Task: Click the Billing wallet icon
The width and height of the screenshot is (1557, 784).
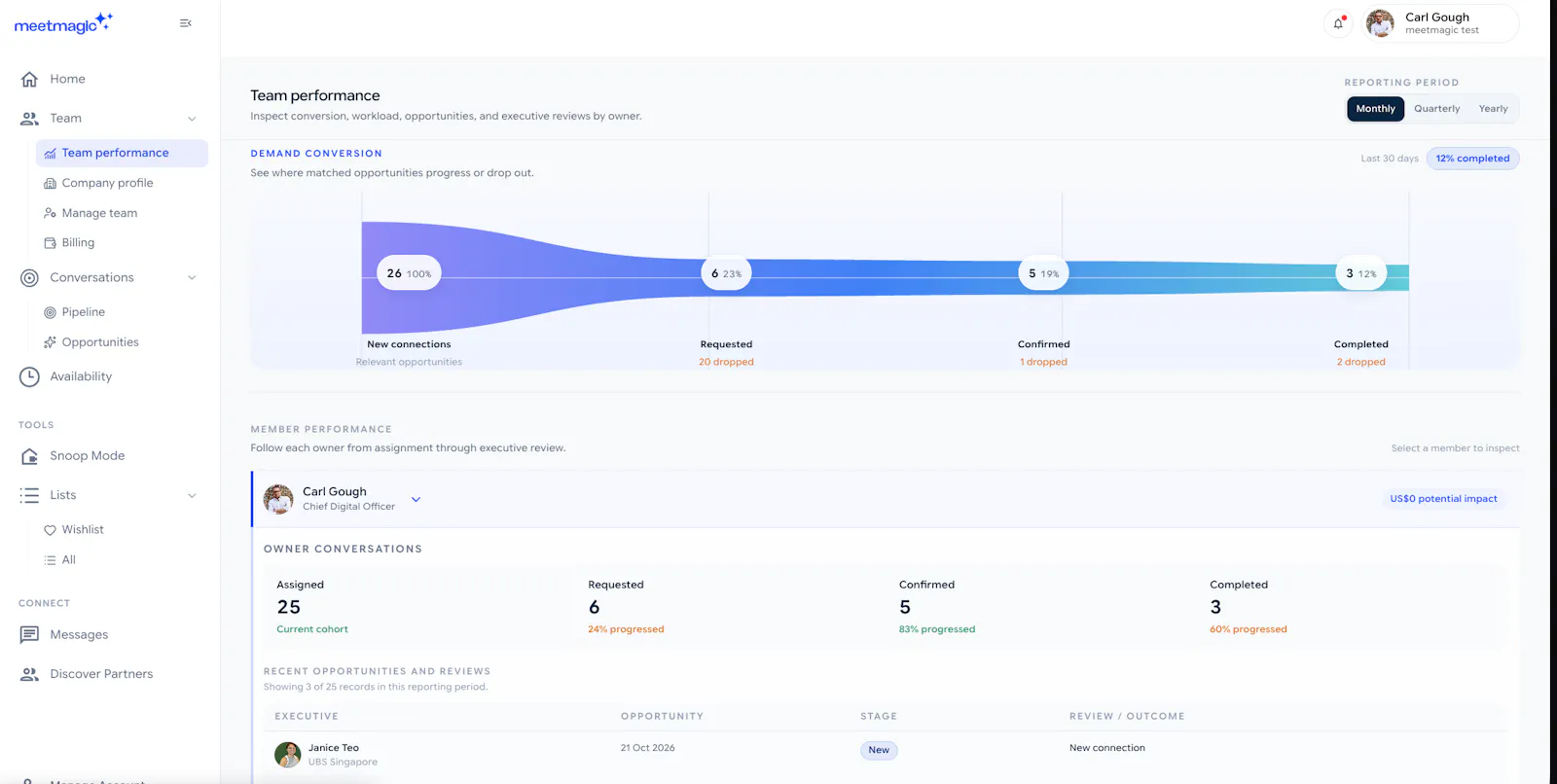Action: click(x=50, y=243)
